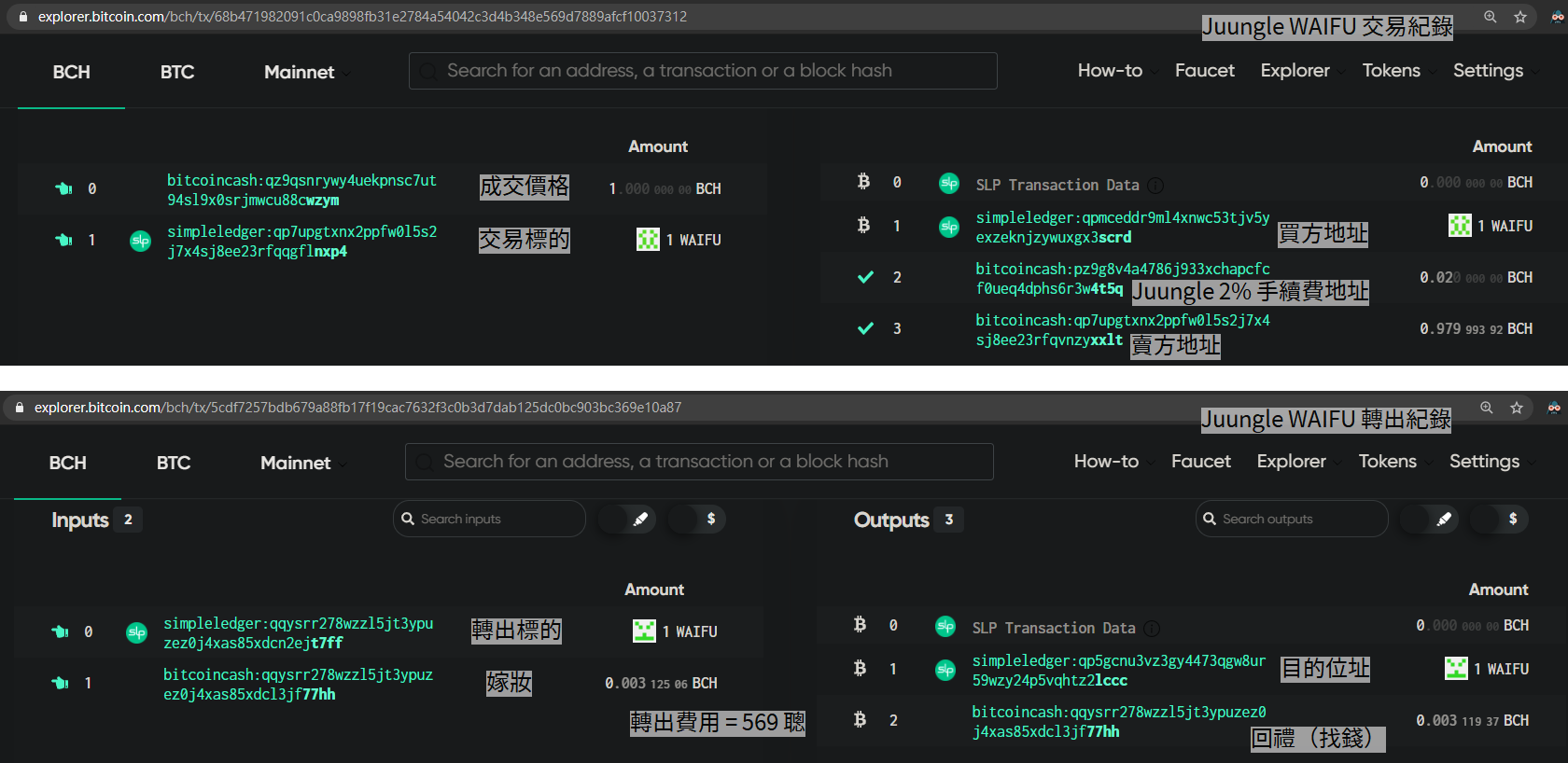1568x763 pixels.
Task: Open output address simpleledger:qpmceddr9ml4xnwc53tjv5y
Action: pyautogui.click(x=1123, y=228)
